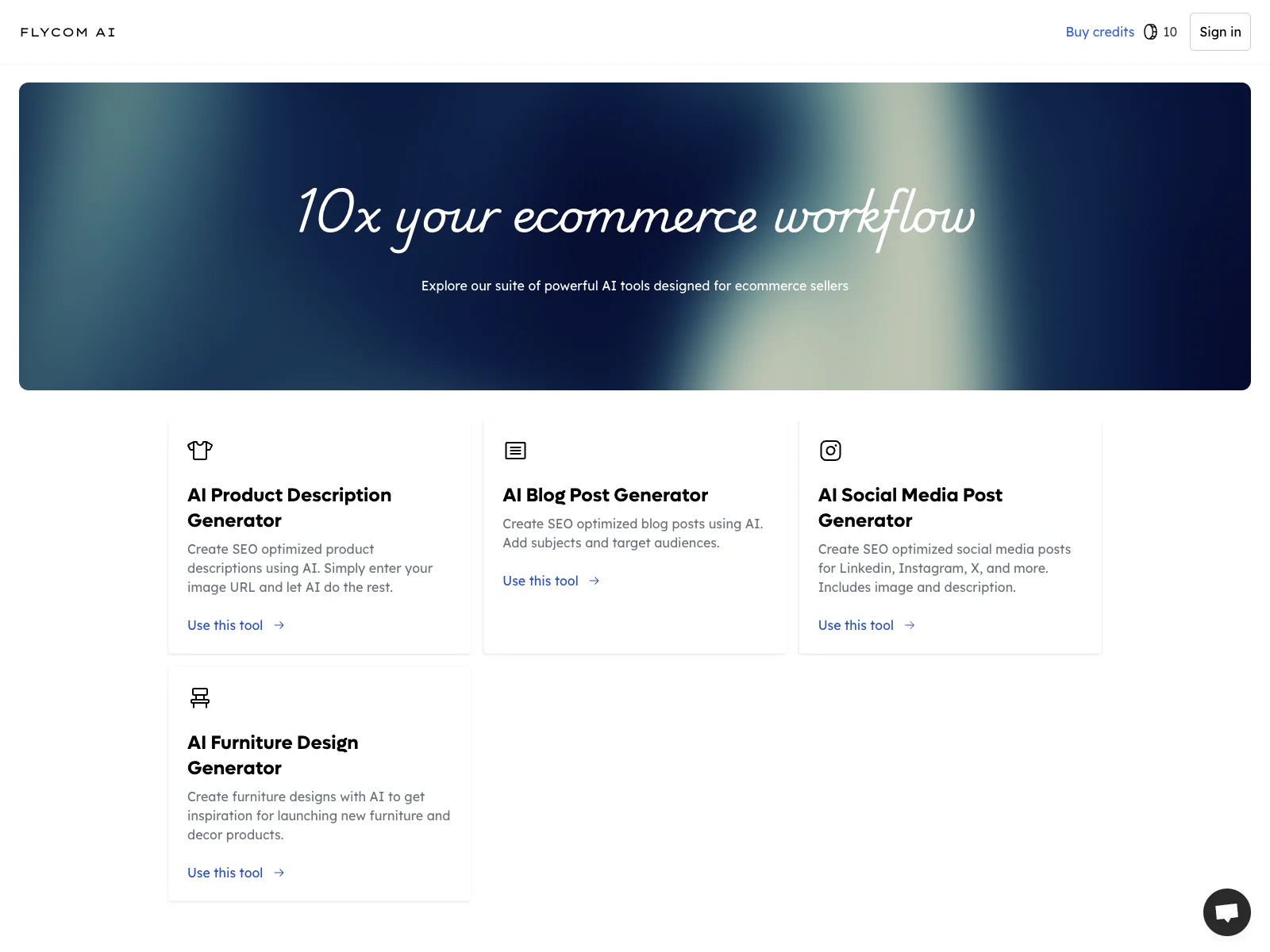This screenshot has width=1270, height=952.
Task: Open the Buy credits link
Action: click(1099, 32)
